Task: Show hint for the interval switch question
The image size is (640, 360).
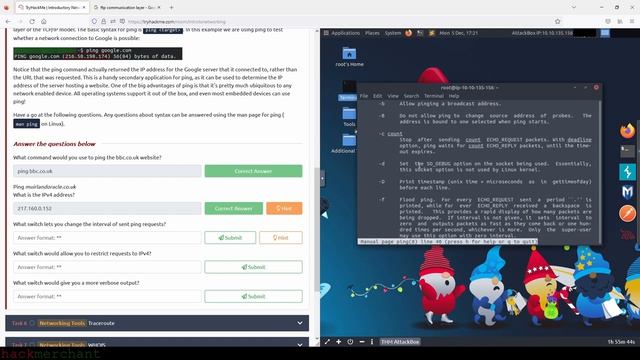Action: click(x=281, y=238)
